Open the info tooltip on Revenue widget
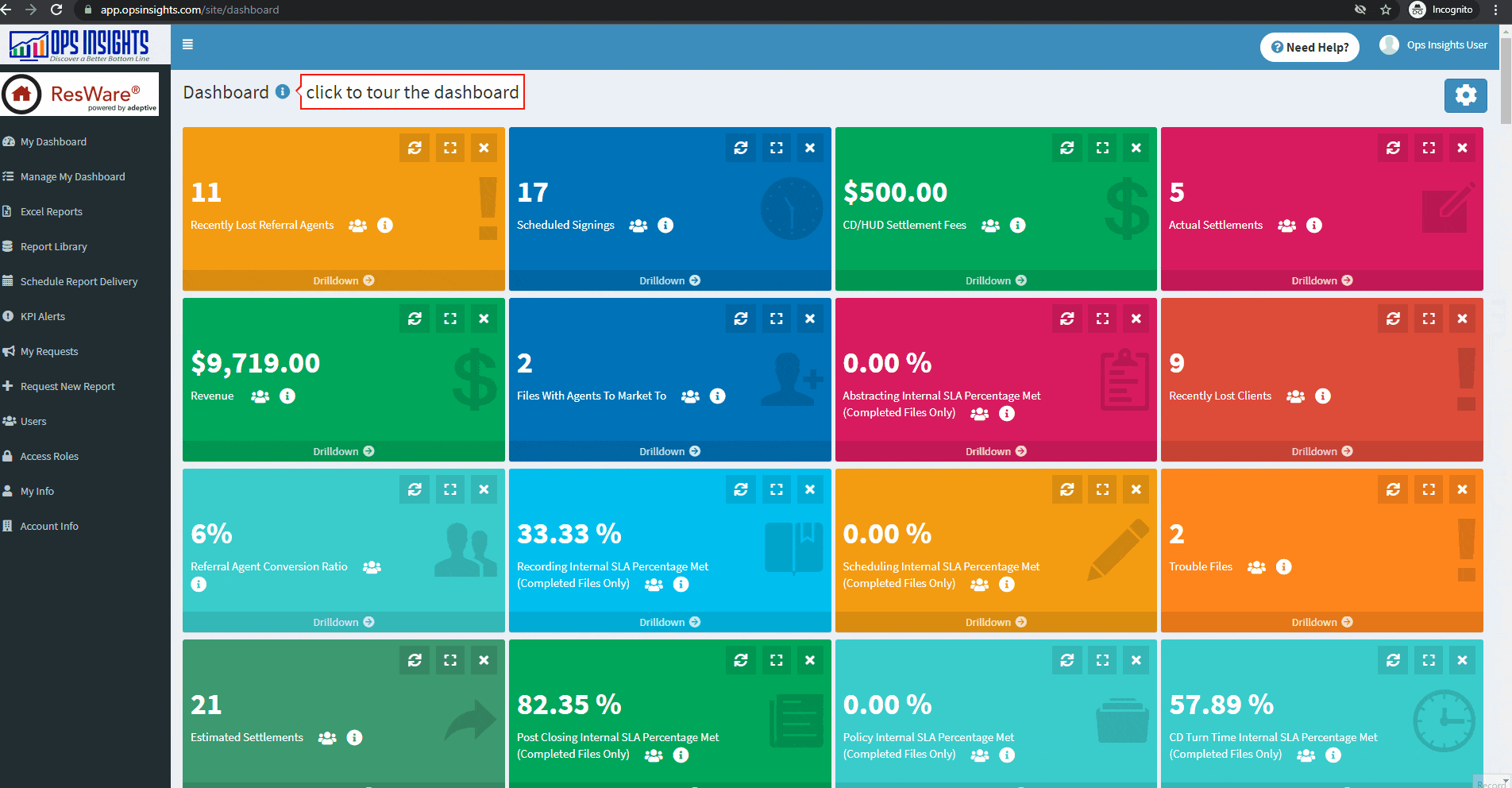 pos(287,396)
